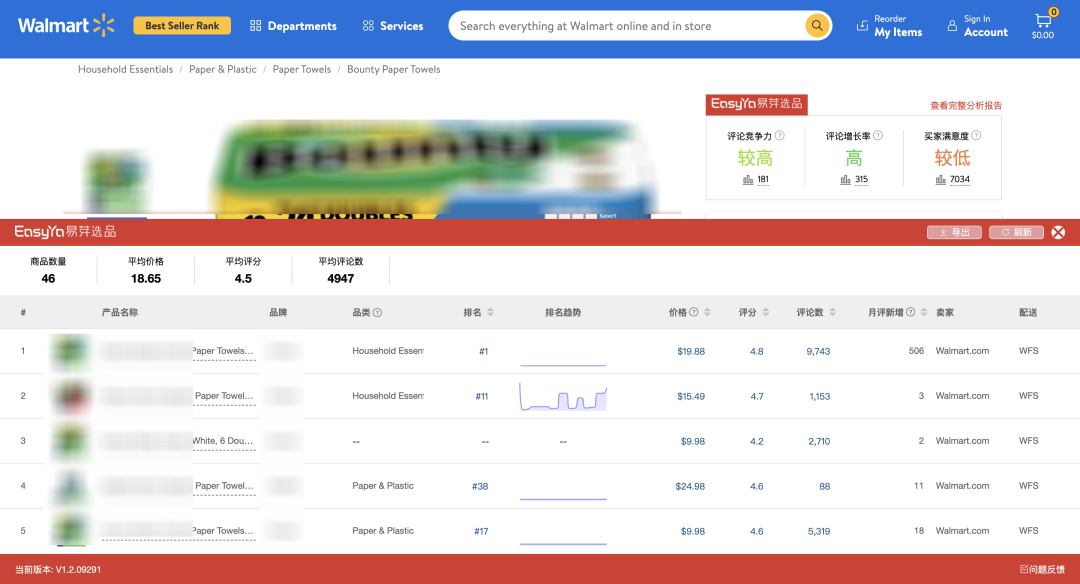Image resolution: width=1080 pixels, height=584 pixels.
Task: Click the 刷新 refresh button
Action: [1016, 232]
